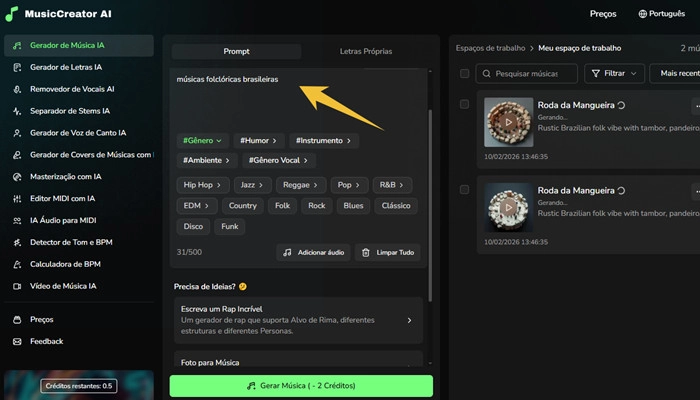Click the IA Áudio para MIDI icon

17,221
